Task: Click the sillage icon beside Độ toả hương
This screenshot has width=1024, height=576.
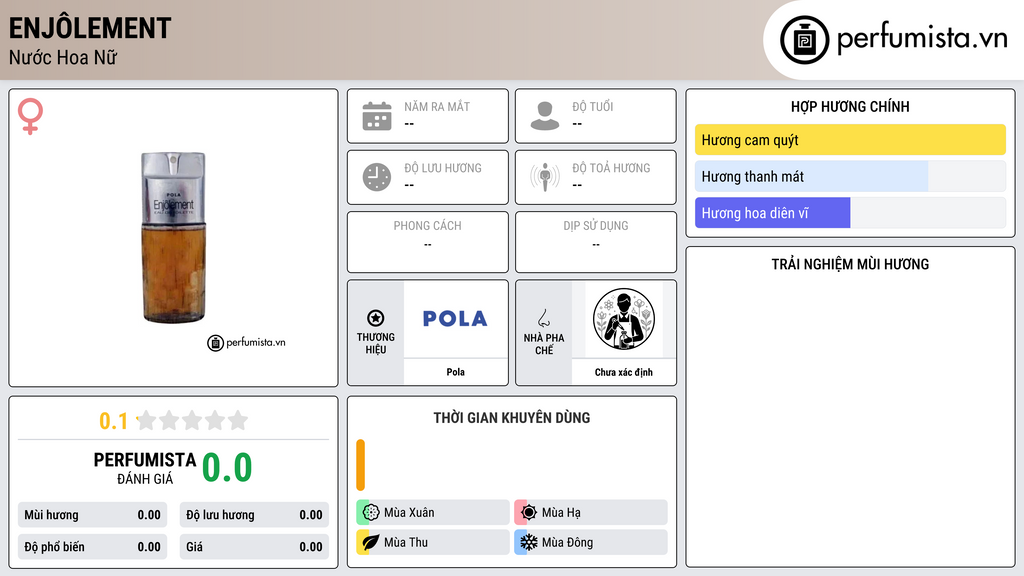Action: pos(545,177)
